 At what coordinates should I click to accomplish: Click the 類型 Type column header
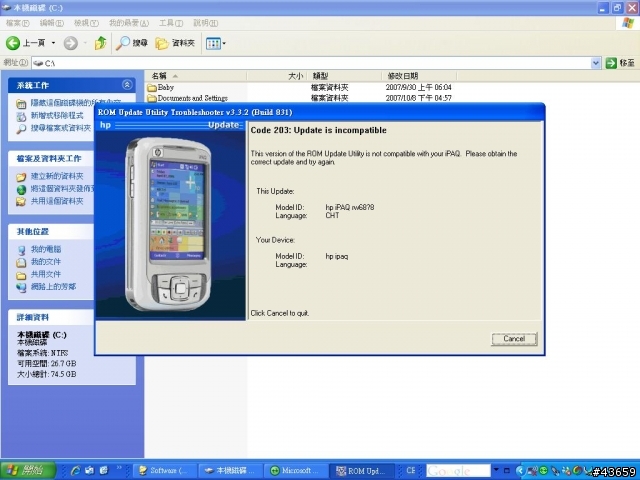[344, 76]
